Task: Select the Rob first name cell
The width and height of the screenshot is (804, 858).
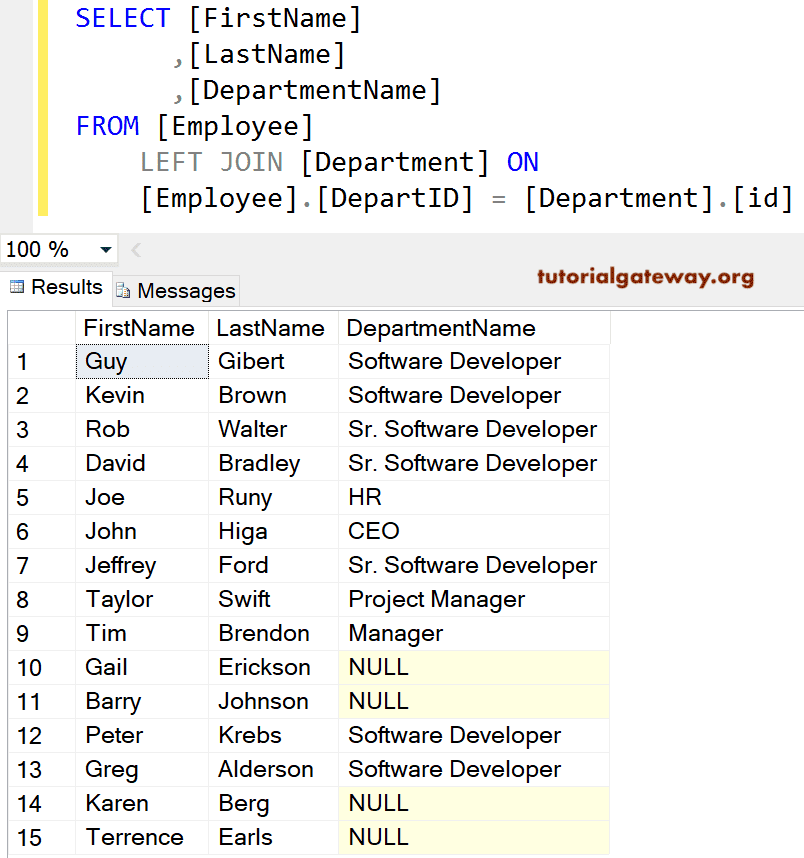Action: click(142, 430)
